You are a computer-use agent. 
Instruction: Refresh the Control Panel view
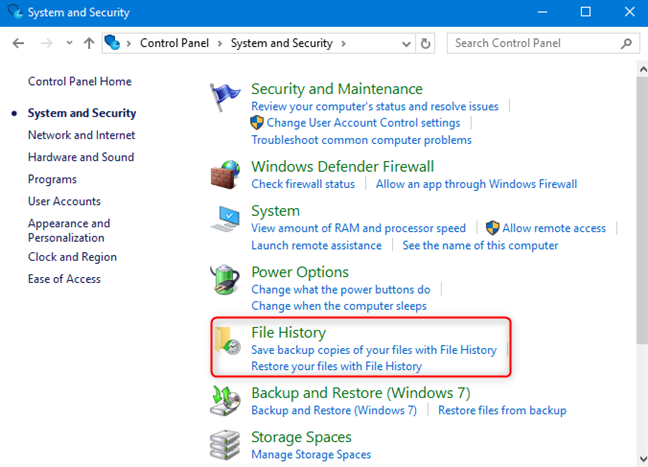425,43
